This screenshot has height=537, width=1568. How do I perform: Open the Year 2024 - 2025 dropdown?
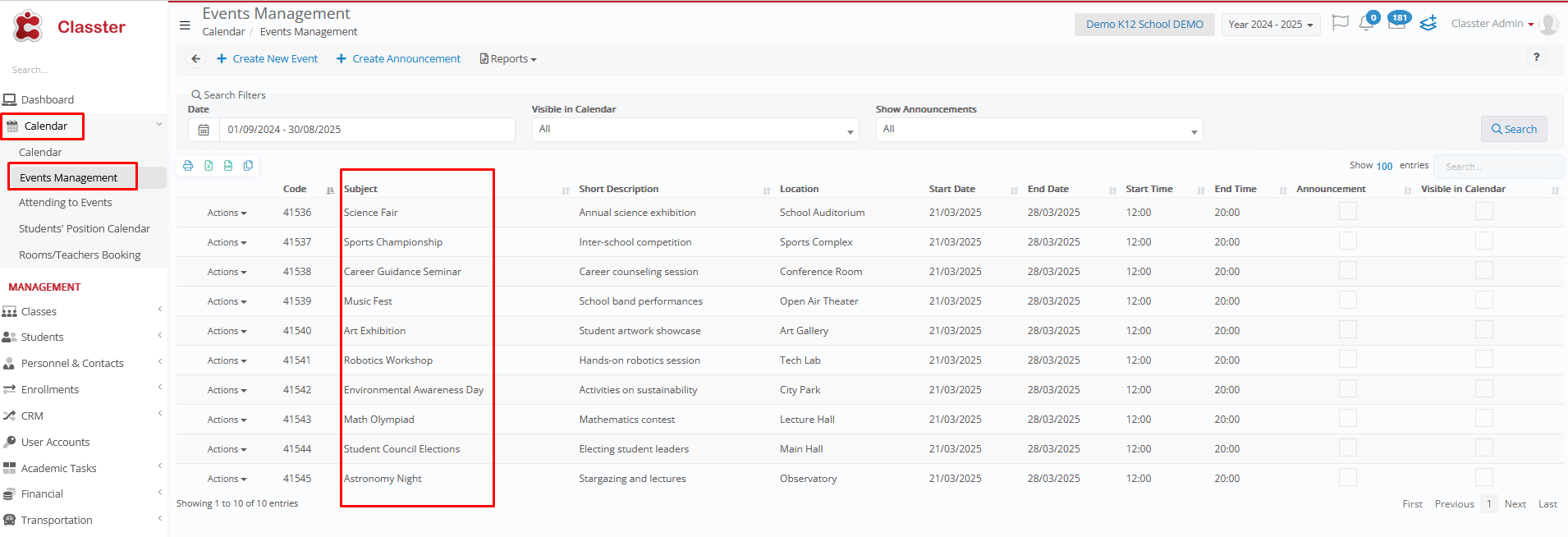[1270, 25]
